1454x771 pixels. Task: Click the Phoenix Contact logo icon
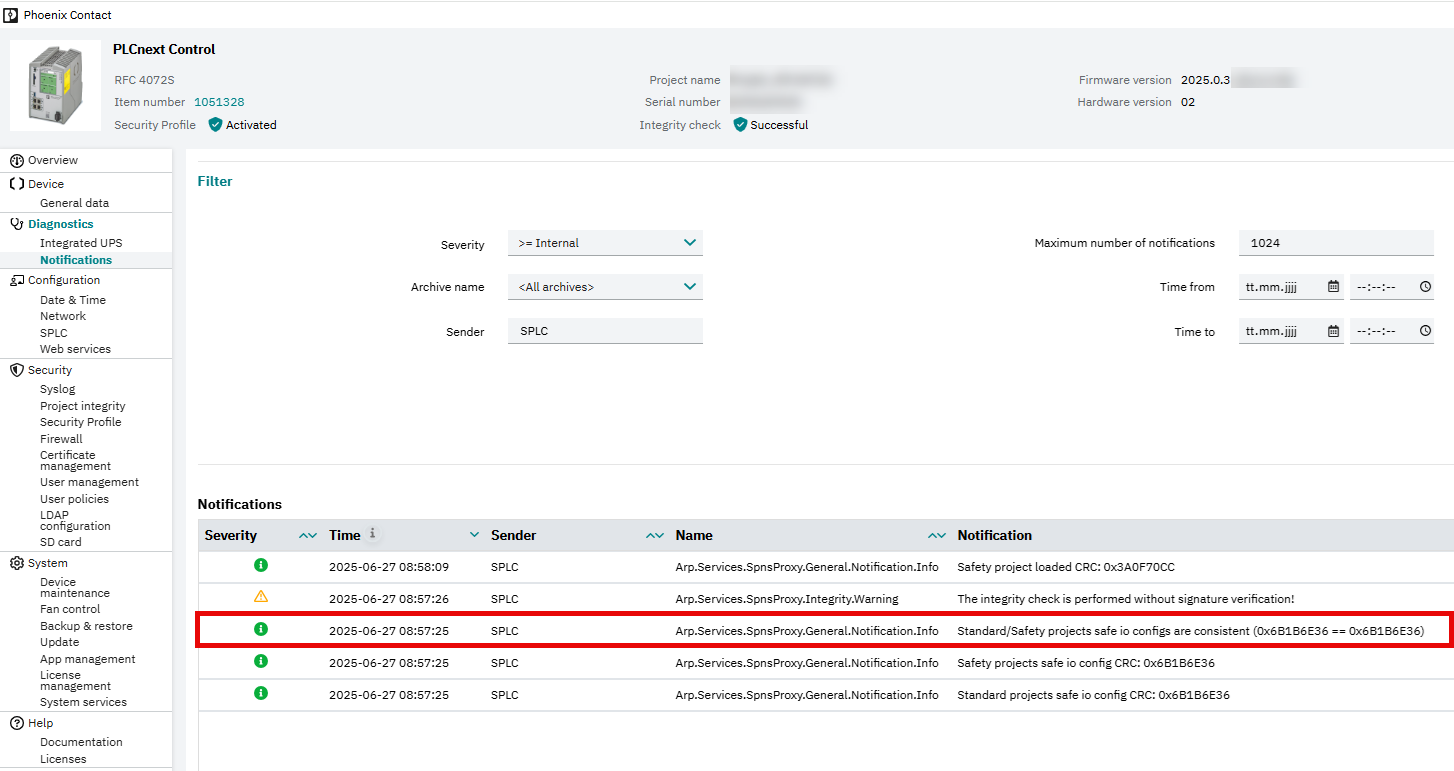point(12,15)
